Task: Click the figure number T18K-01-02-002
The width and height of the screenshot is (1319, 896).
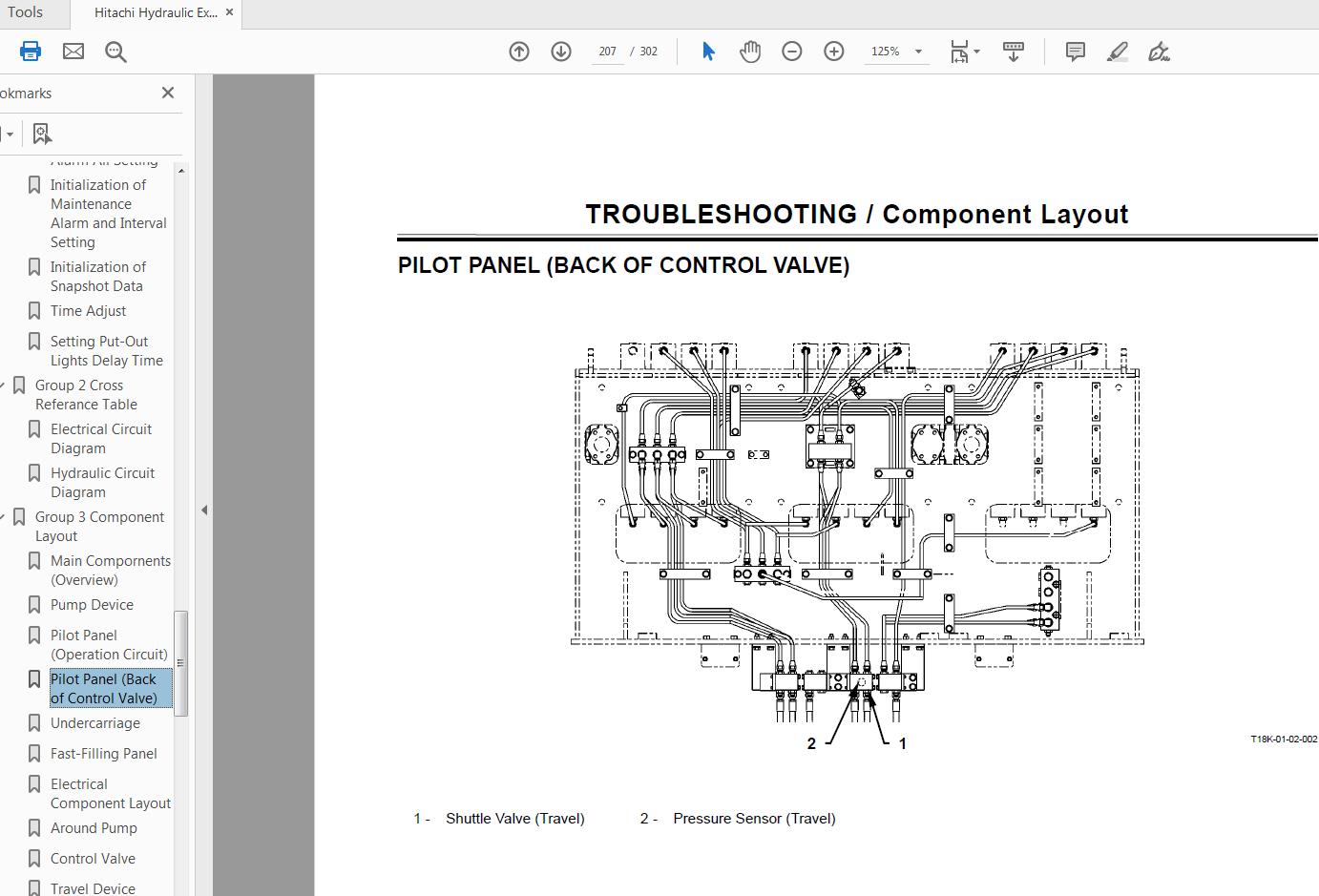Action: [1284, 739]
